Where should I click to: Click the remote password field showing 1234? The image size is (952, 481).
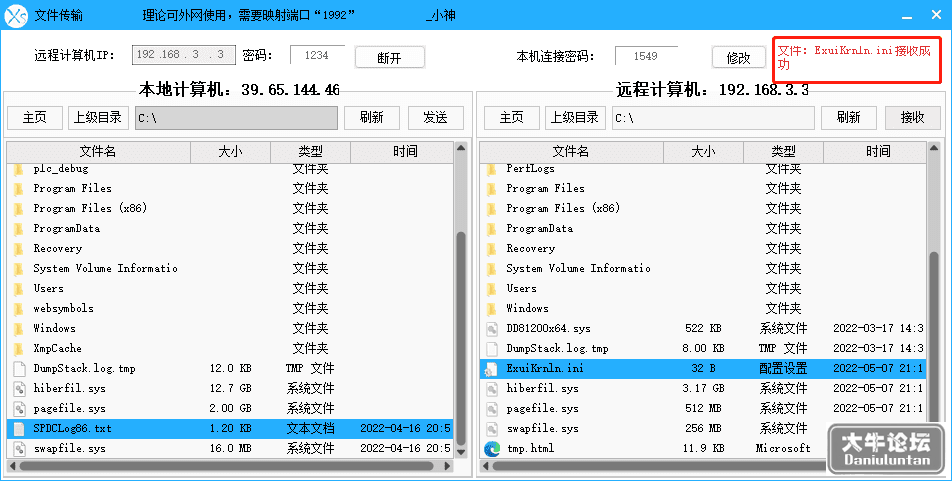click(317, 55)
